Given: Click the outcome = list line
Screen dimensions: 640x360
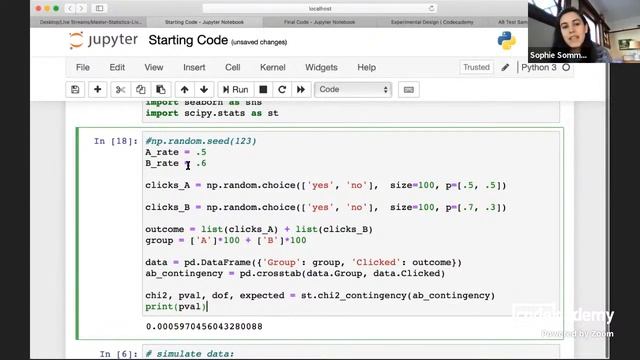Looking at the screenshot, I should [259, 229].
